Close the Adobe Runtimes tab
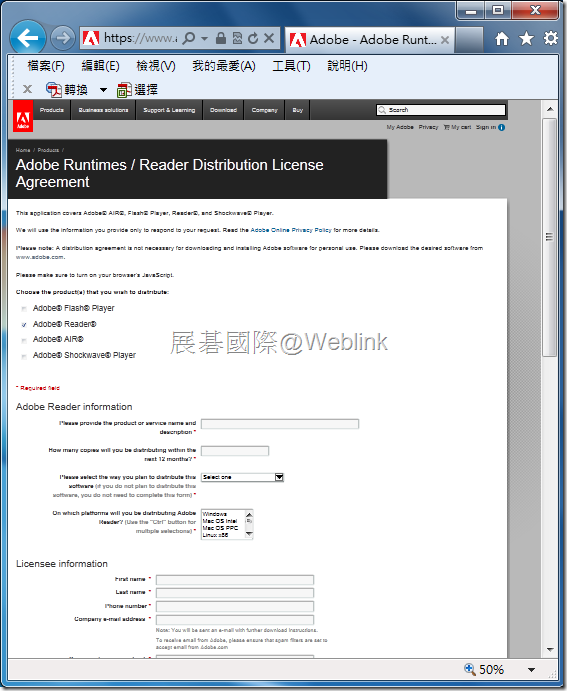567x691 pixels. click(x=445, y=40)
